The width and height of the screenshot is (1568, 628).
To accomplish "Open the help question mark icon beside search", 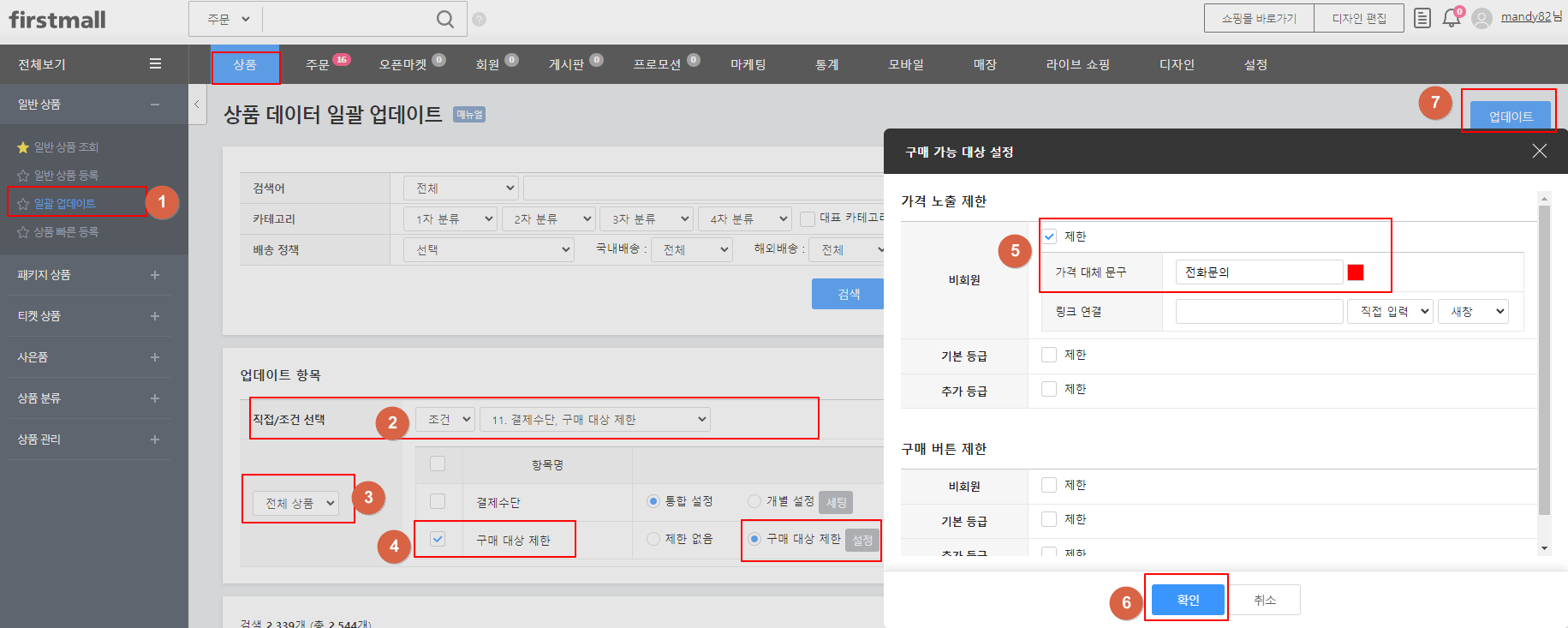I will [479, 19].
